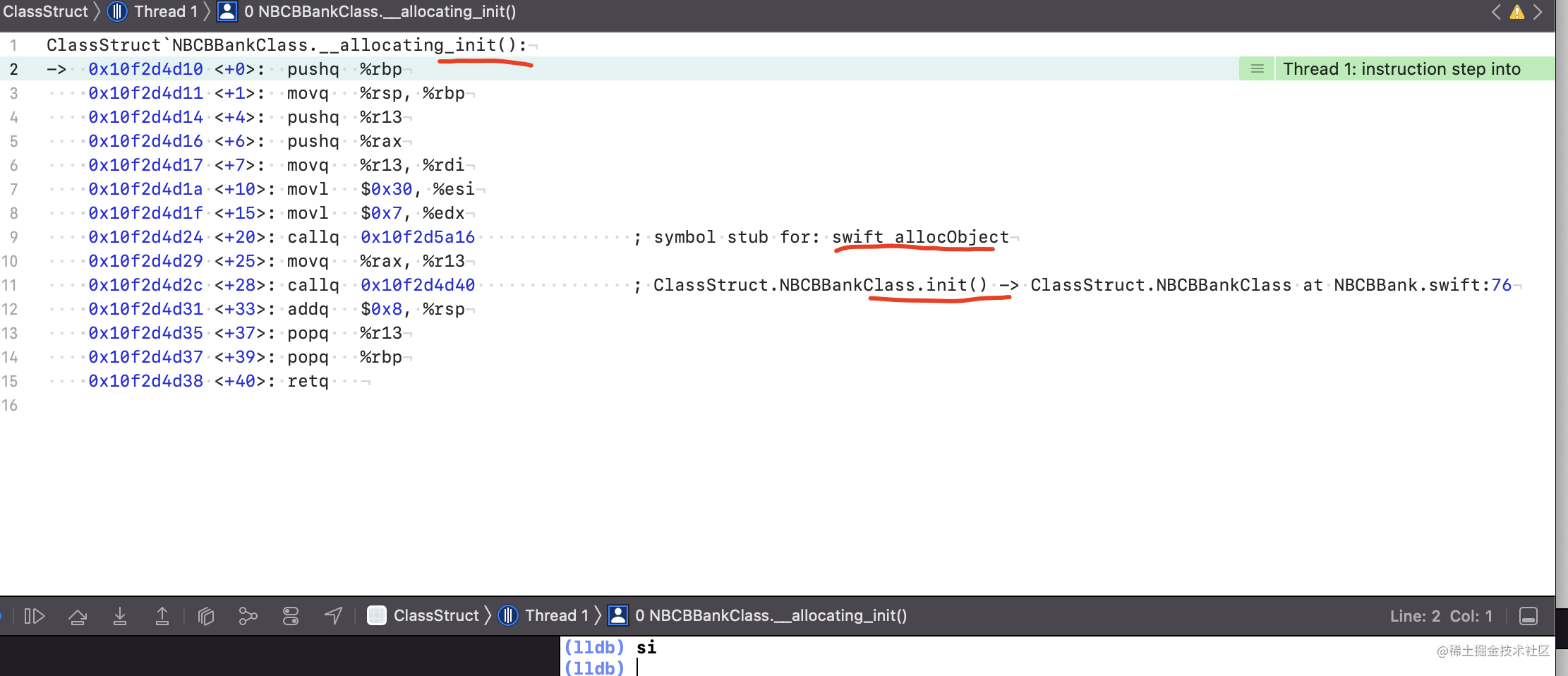This screenshot has width=1568, height=676.
Task: Click line number 9 in the gutter
Action: pyautogui.click(x=13, y=237)
